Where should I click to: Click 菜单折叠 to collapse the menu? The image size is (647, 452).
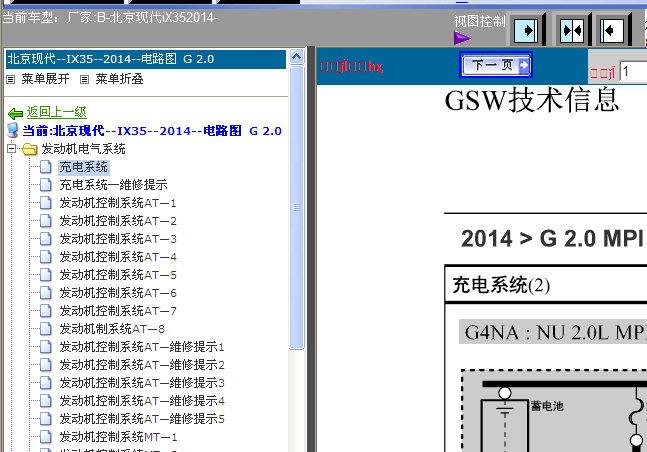(119, 79)
